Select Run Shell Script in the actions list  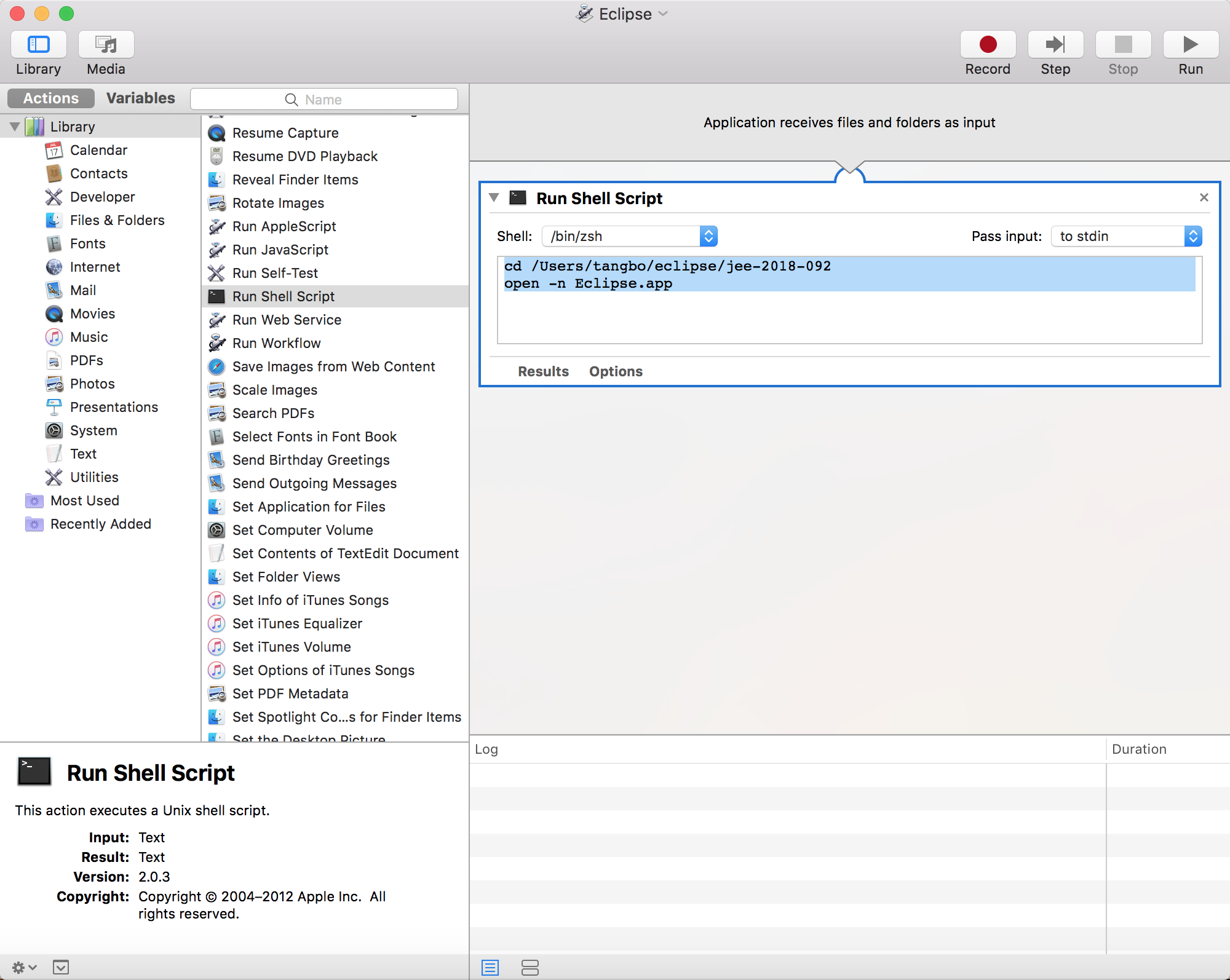[335, 296]
